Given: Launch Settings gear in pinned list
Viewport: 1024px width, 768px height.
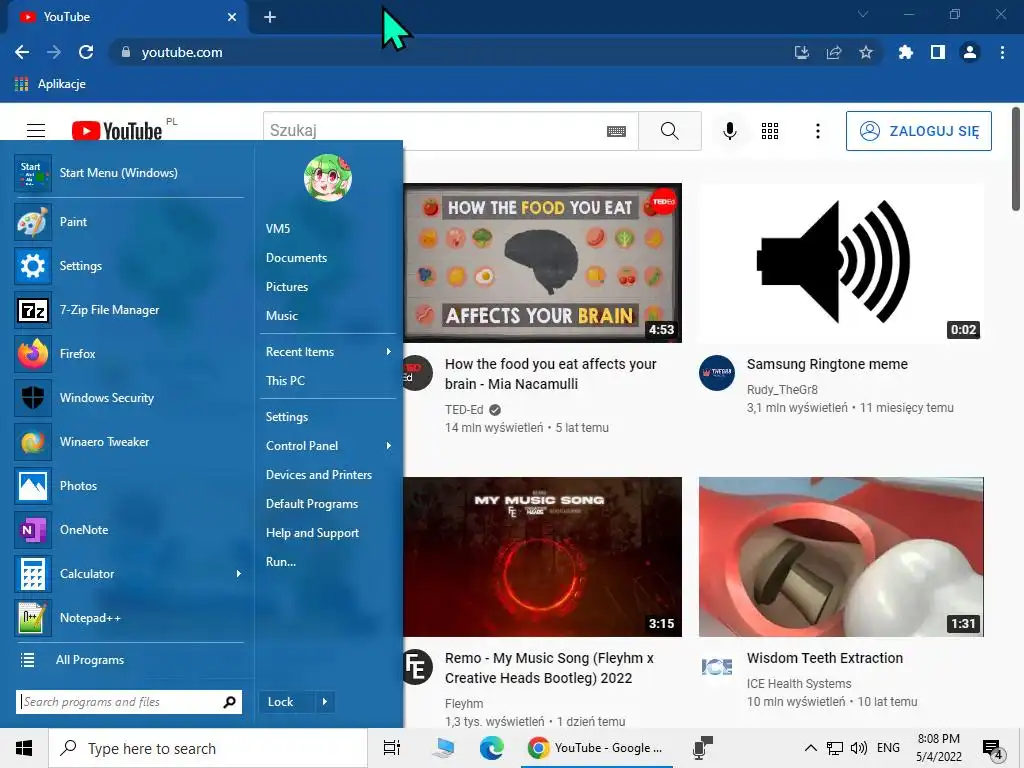Looking at the screenshot, I should tap(129, 266).
